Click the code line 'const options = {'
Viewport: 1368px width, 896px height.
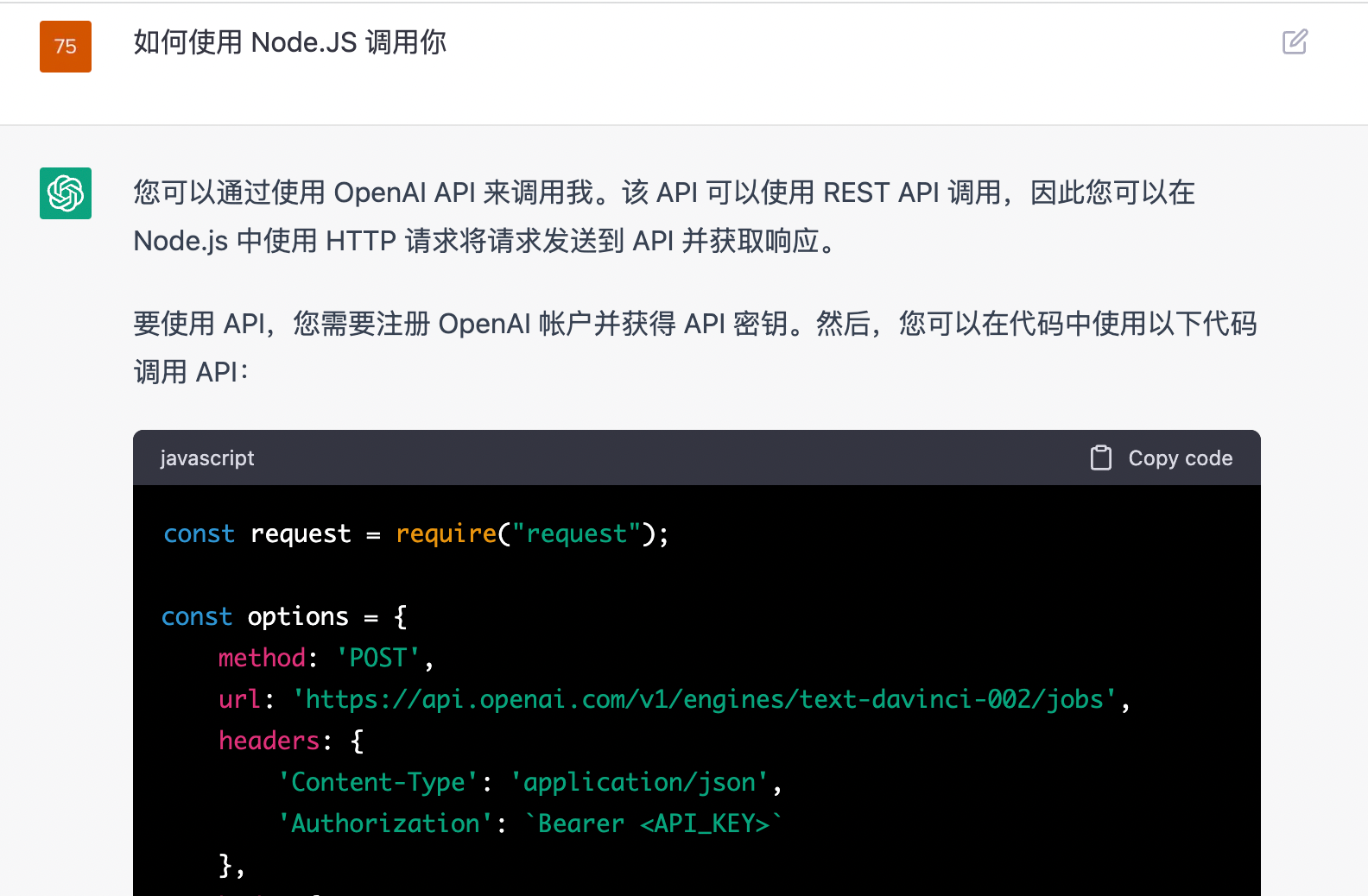(284, 617)
